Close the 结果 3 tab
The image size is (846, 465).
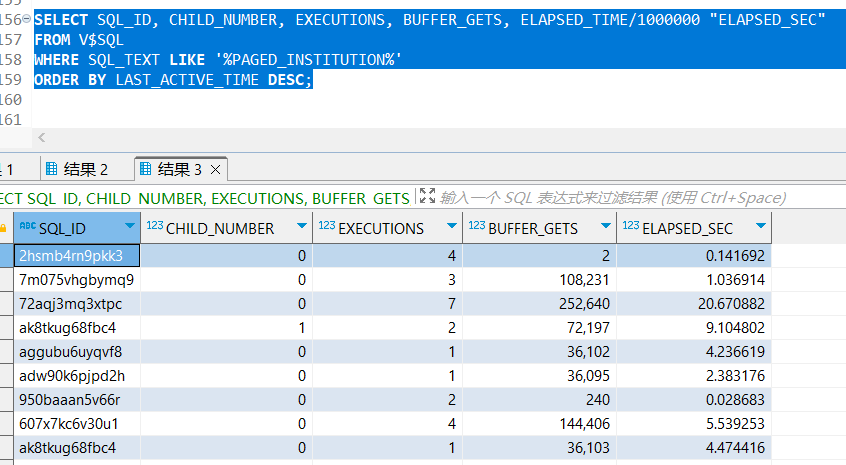(x=215, y=170)
